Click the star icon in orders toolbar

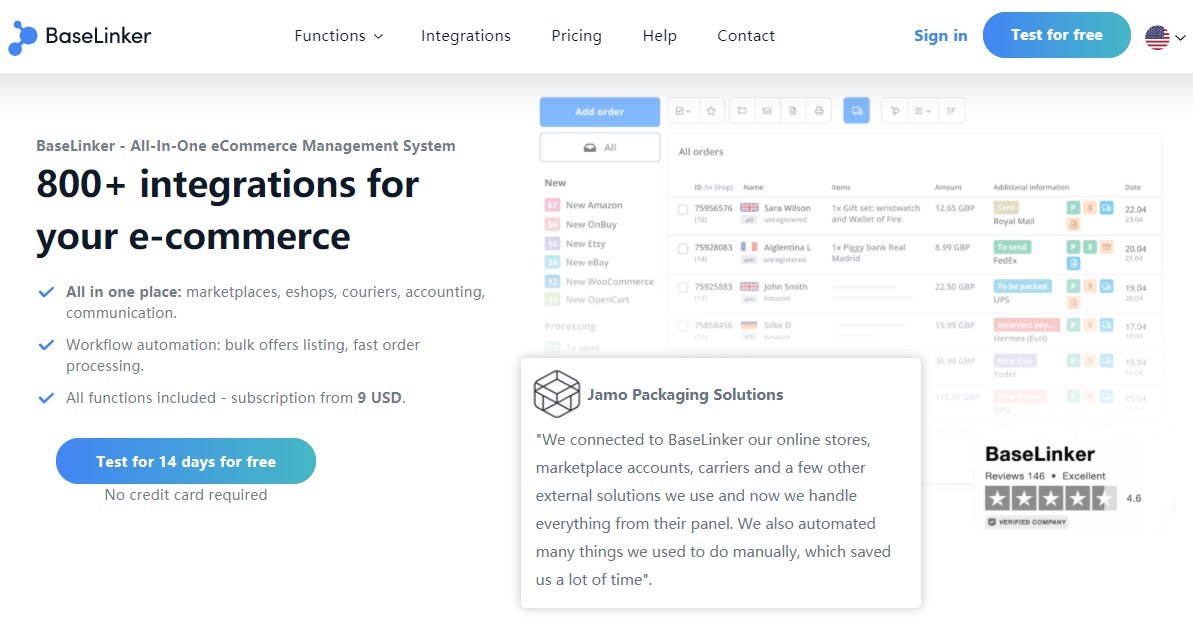[711, 111]
